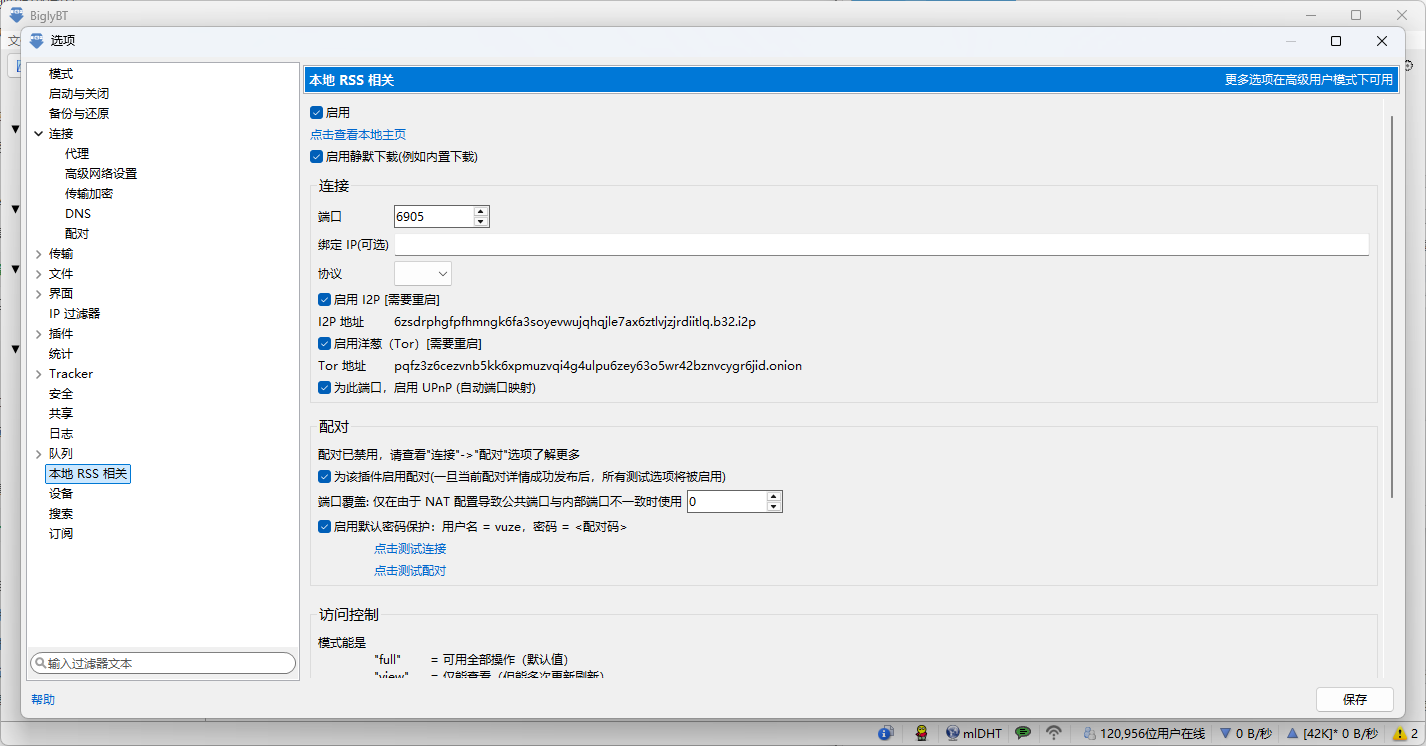Expand the 文件 tree node
The image size is (1426, 746).
[38, 274]
